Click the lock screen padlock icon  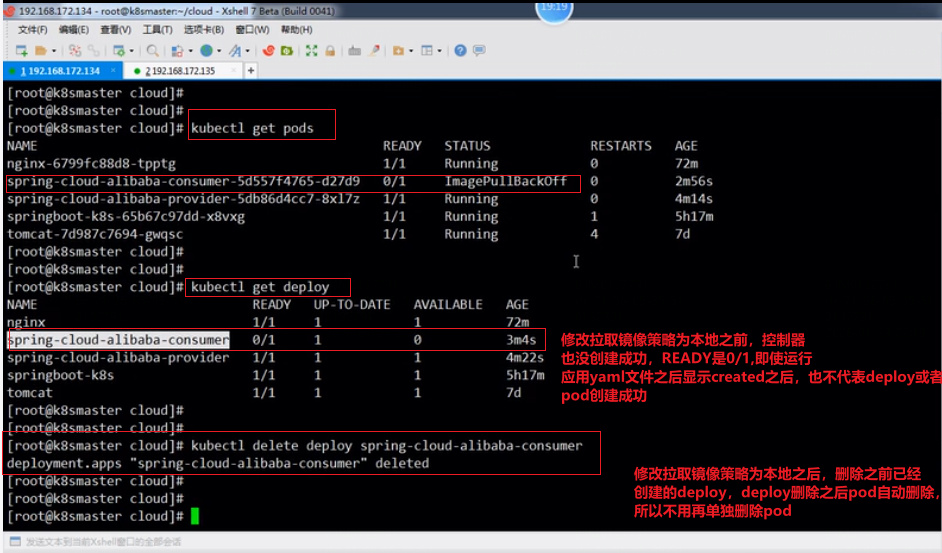(x=330, y=50)
